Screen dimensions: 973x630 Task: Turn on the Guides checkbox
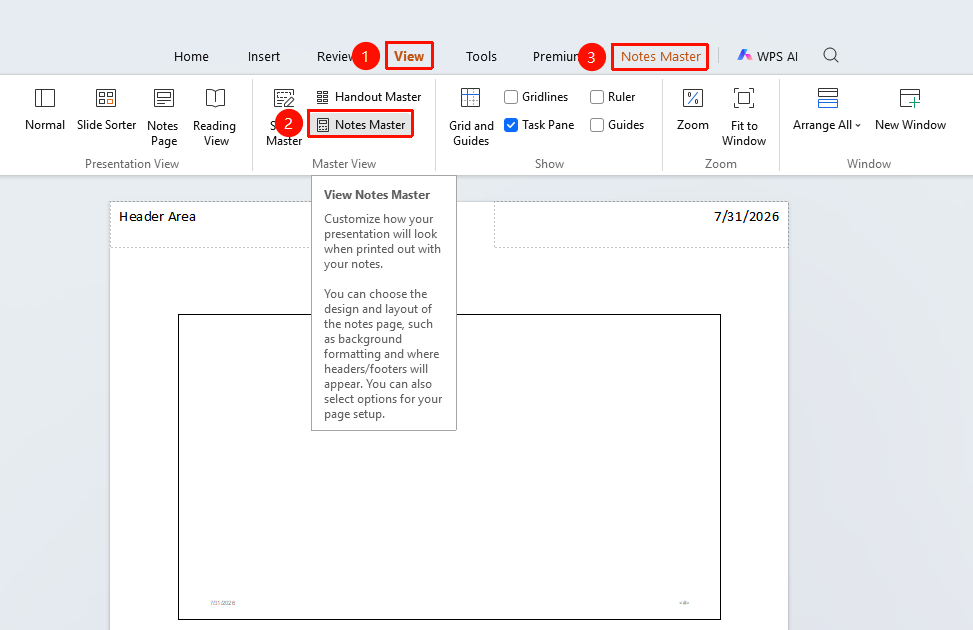[x=597, y=125]
